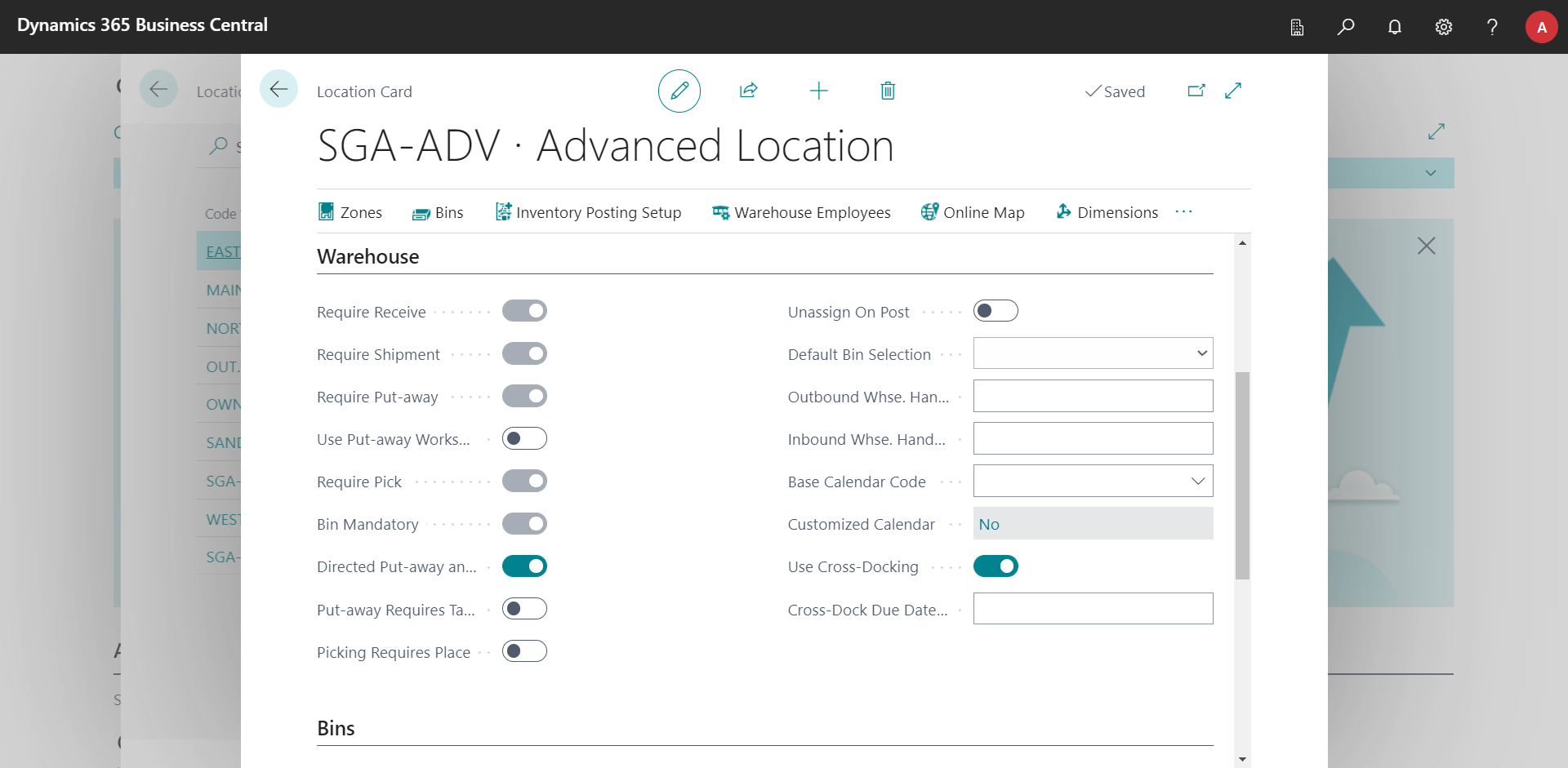The height and width of the screenshot is (768, 1568).
Task: Toggle Require Shipment switch
Action: tap(524, 353)
